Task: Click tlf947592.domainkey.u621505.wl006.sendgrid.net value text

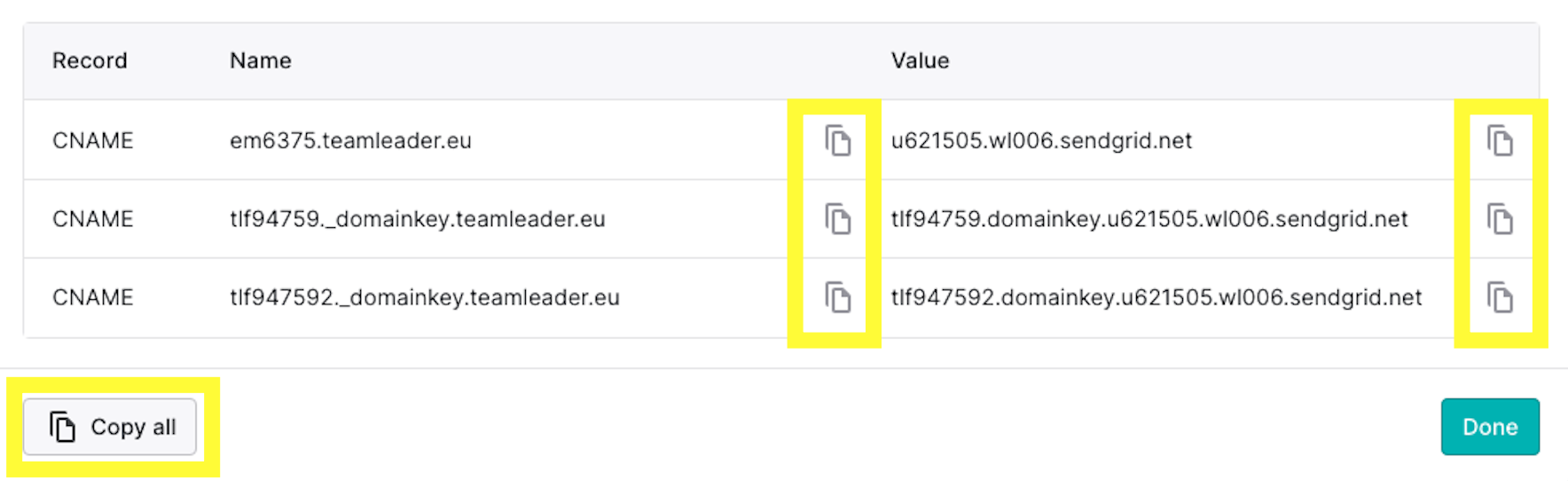Action: [1156, 297]
